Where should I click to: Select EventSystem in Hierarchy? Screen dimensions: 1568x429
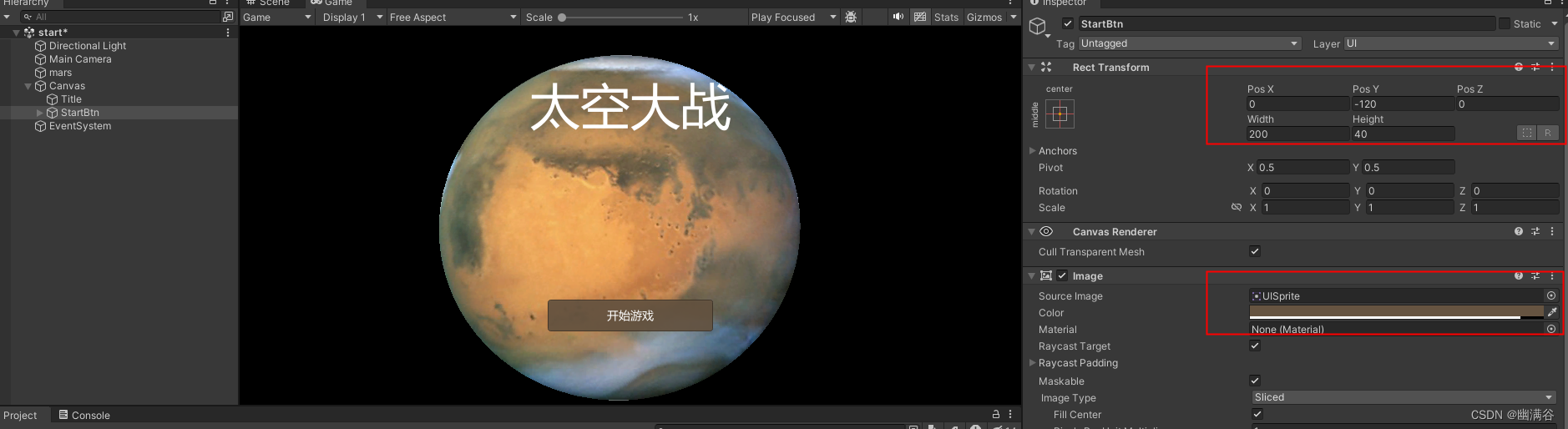[80, 126]
